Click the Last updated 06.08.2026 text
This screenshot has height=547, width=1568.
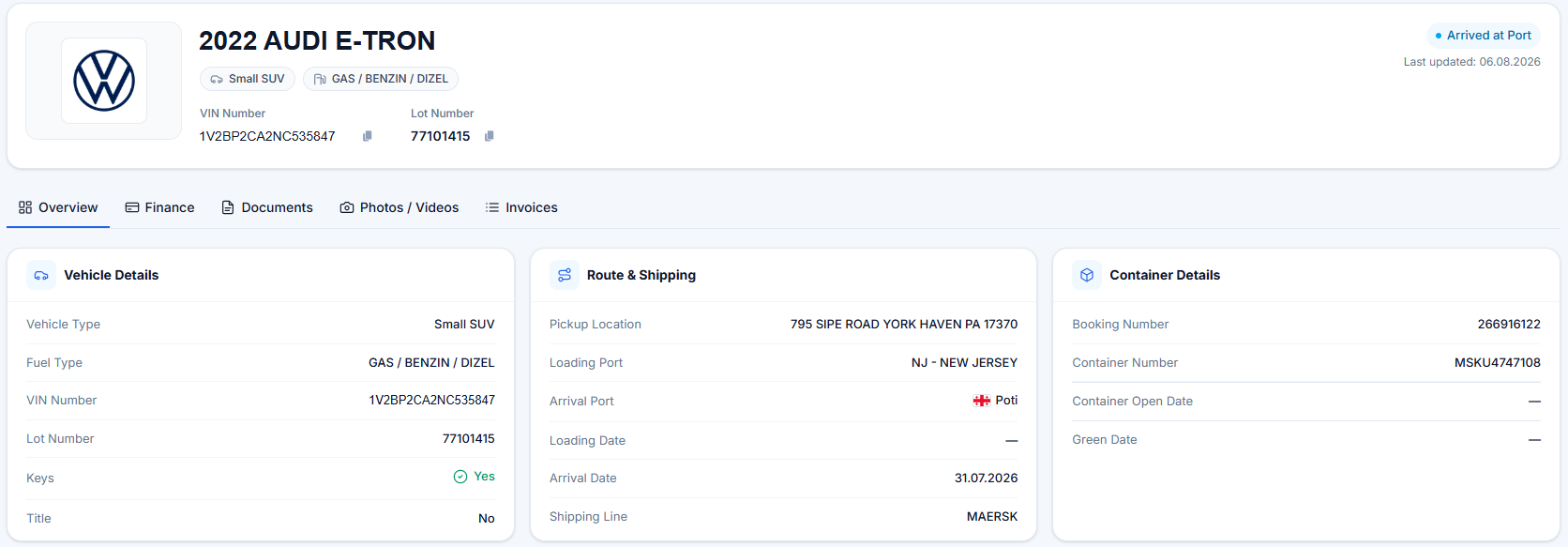coord(1472,62)
